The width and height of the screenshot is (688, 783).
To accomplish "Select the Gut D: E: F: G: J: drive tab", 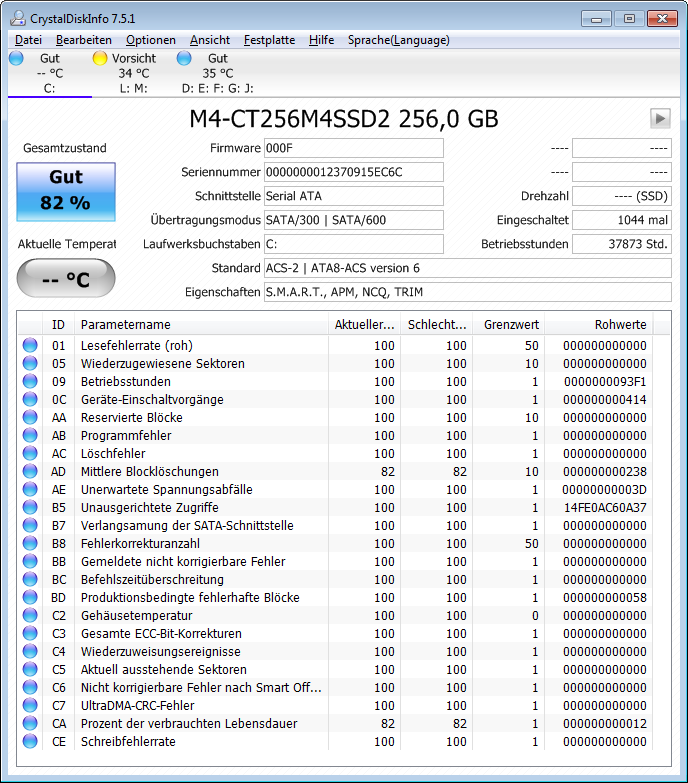I will (x=218, y=73).
